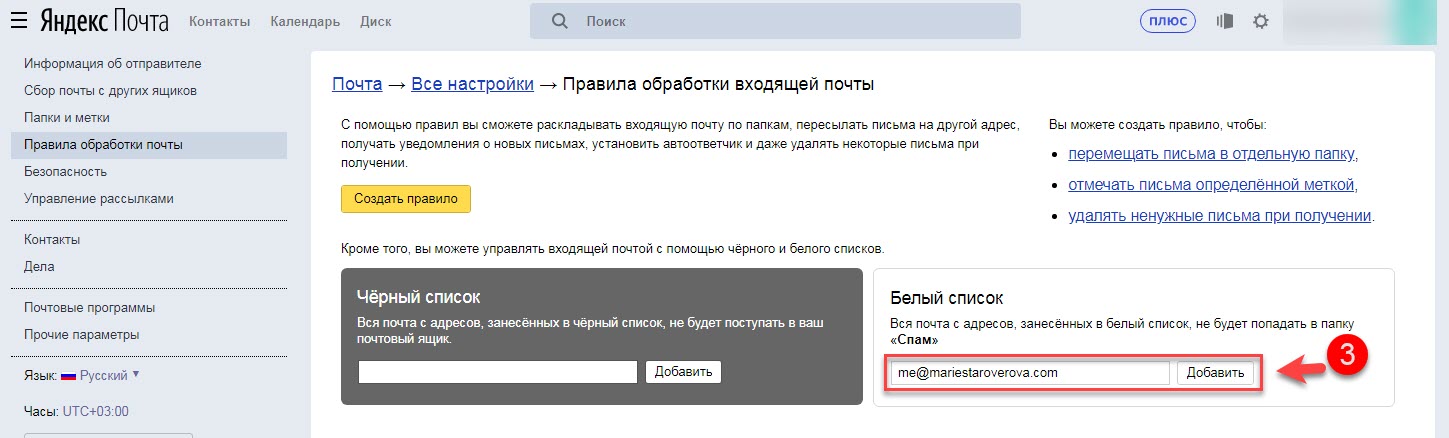Open Контакты in top navigation
The image size is (1449, 438).
(219, 21)
